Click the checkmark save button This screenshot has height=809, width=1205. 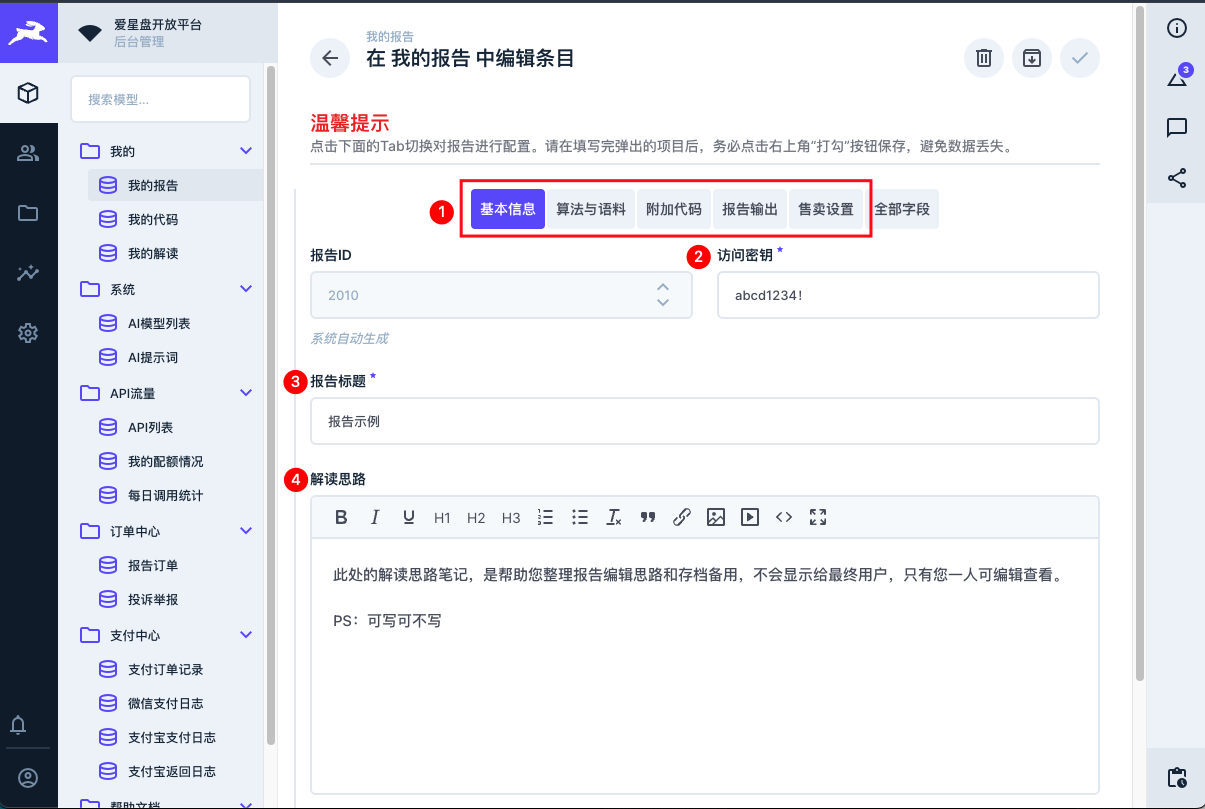point(1080,58)
